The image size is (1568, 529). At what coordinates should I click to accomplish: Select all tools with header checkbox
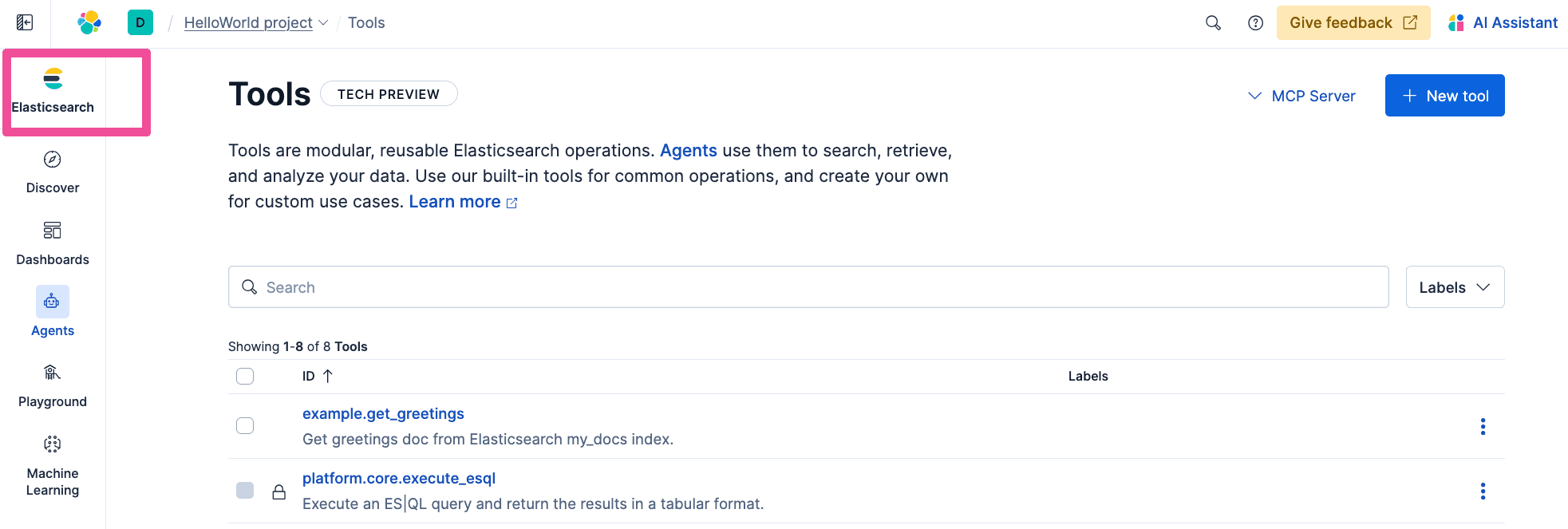[x=245, y=376]
